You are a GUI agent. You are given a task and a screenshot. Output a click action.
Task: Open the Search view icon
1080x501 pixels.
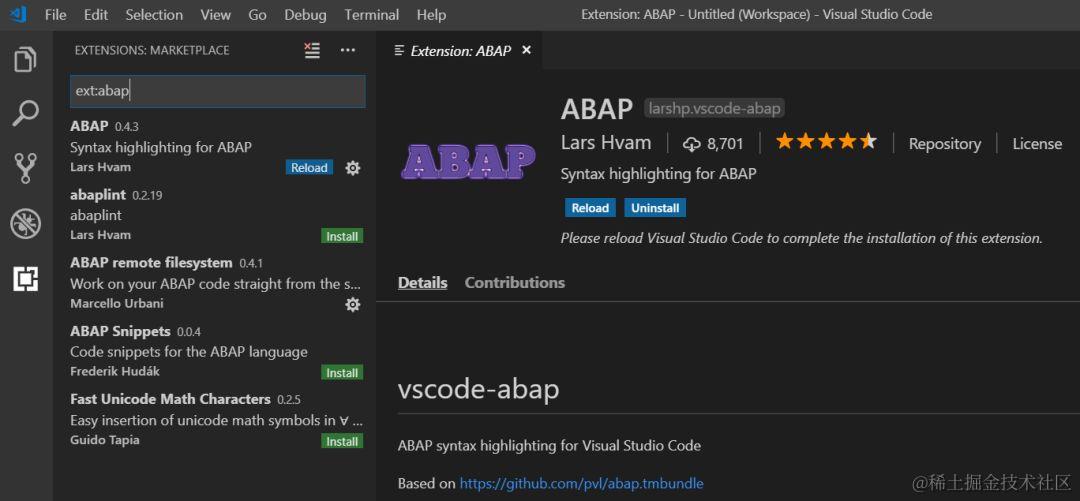tap(25, 114)
